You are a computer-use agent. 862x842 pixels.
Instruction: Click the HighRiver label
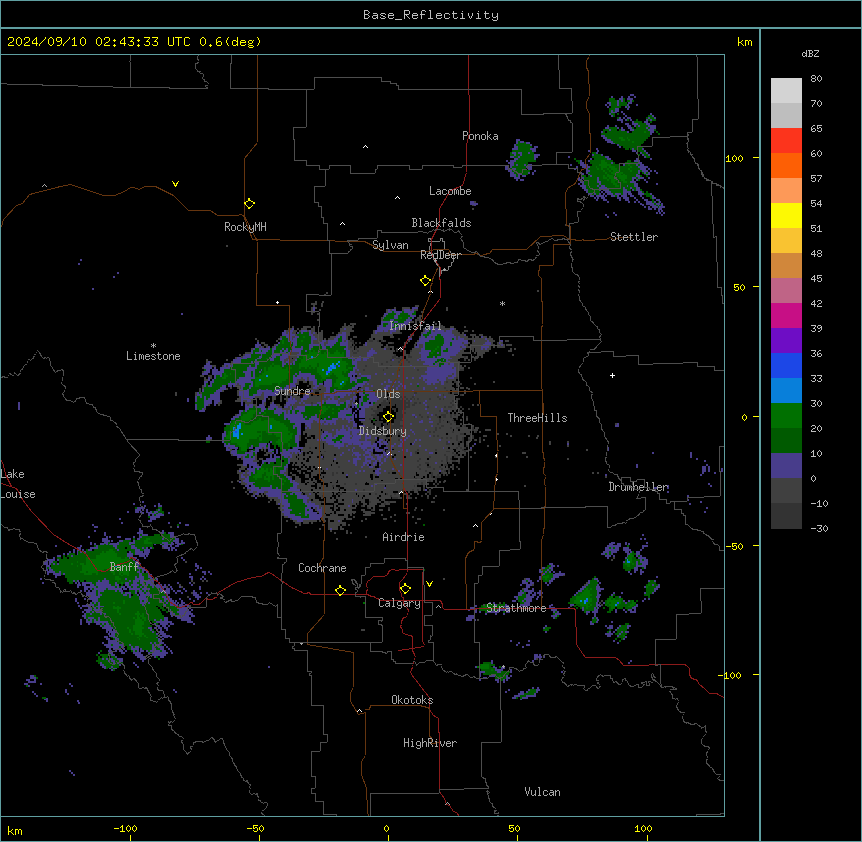click(x=430, y=743)
